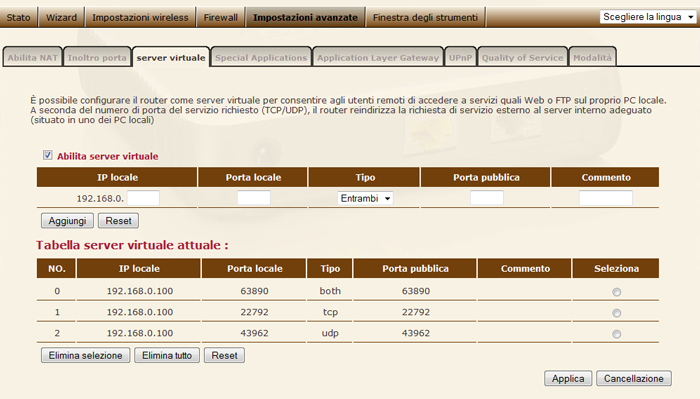
Task: Focus the IP locale last octet field
Action: [143, 198]
